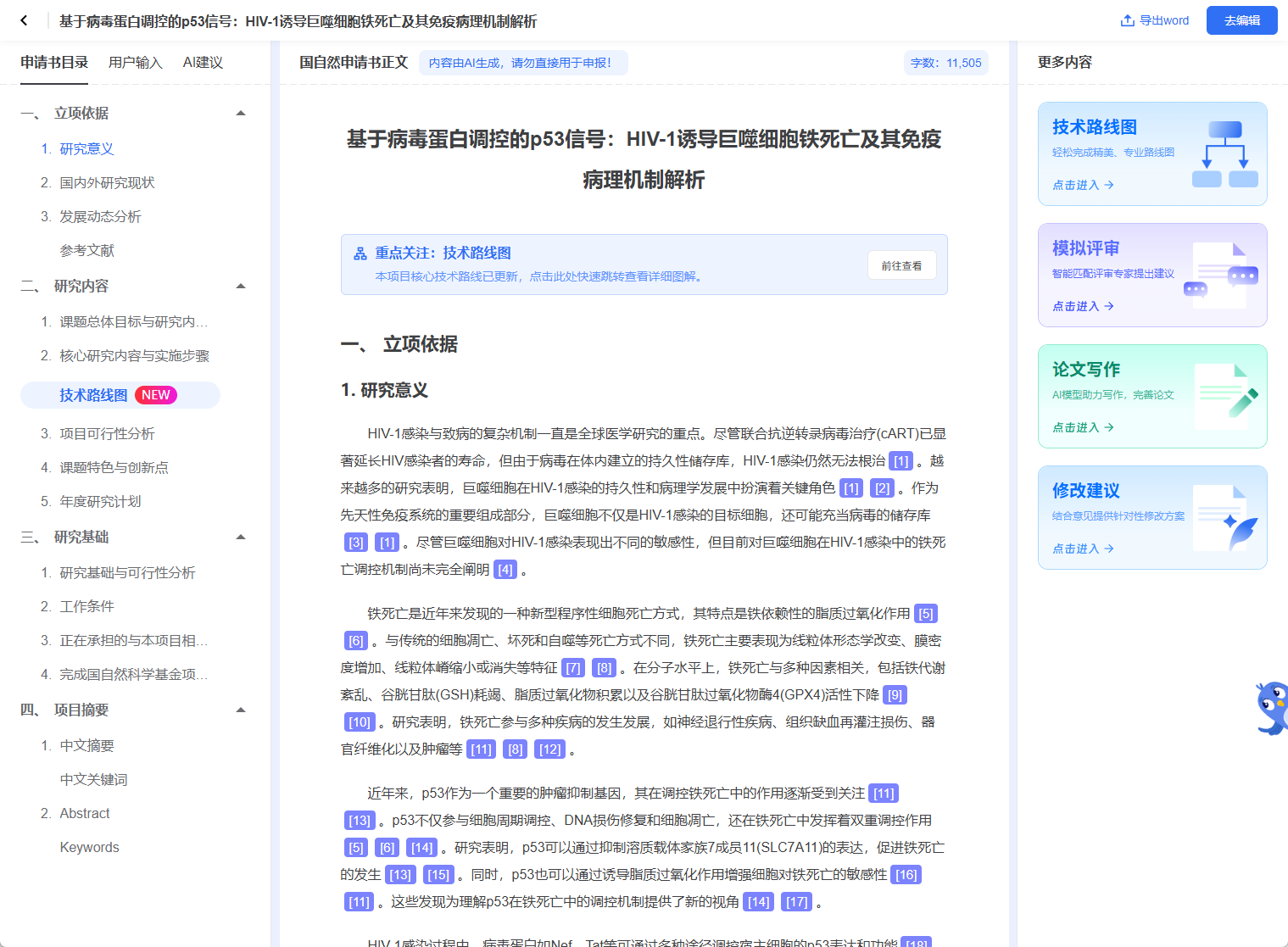
Task: Click the 前往查看 button
Action: click(901, 265)
